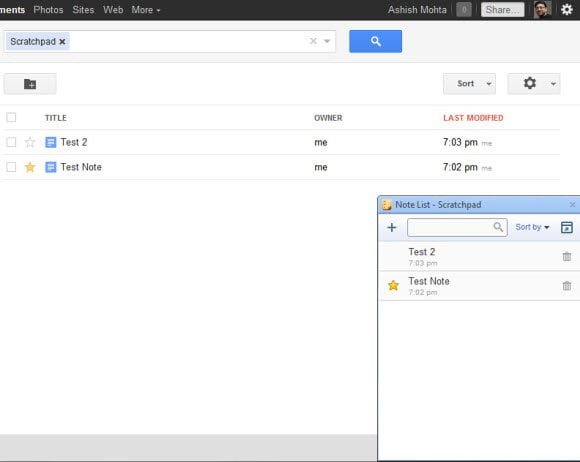Create a new collection with folder-plus icon
580x462 pixels.
(30, 84)
